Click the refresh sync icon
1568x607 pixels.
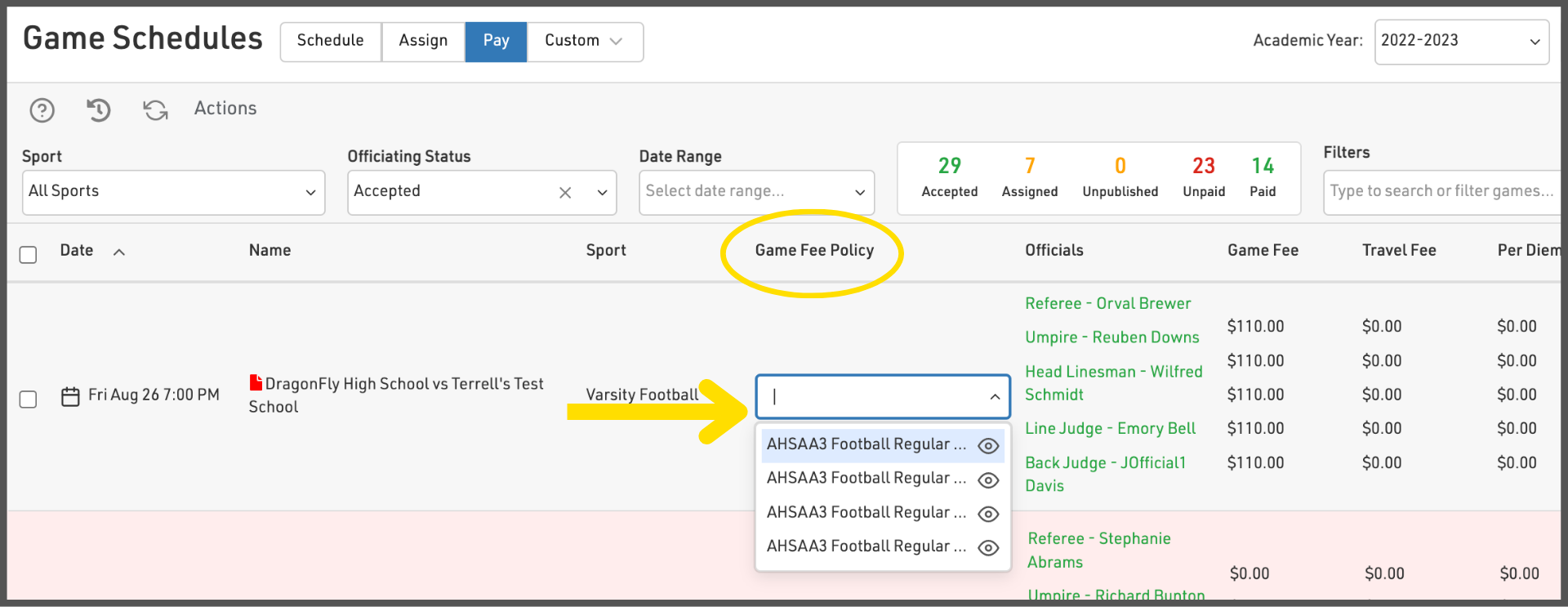click(155, 109)
